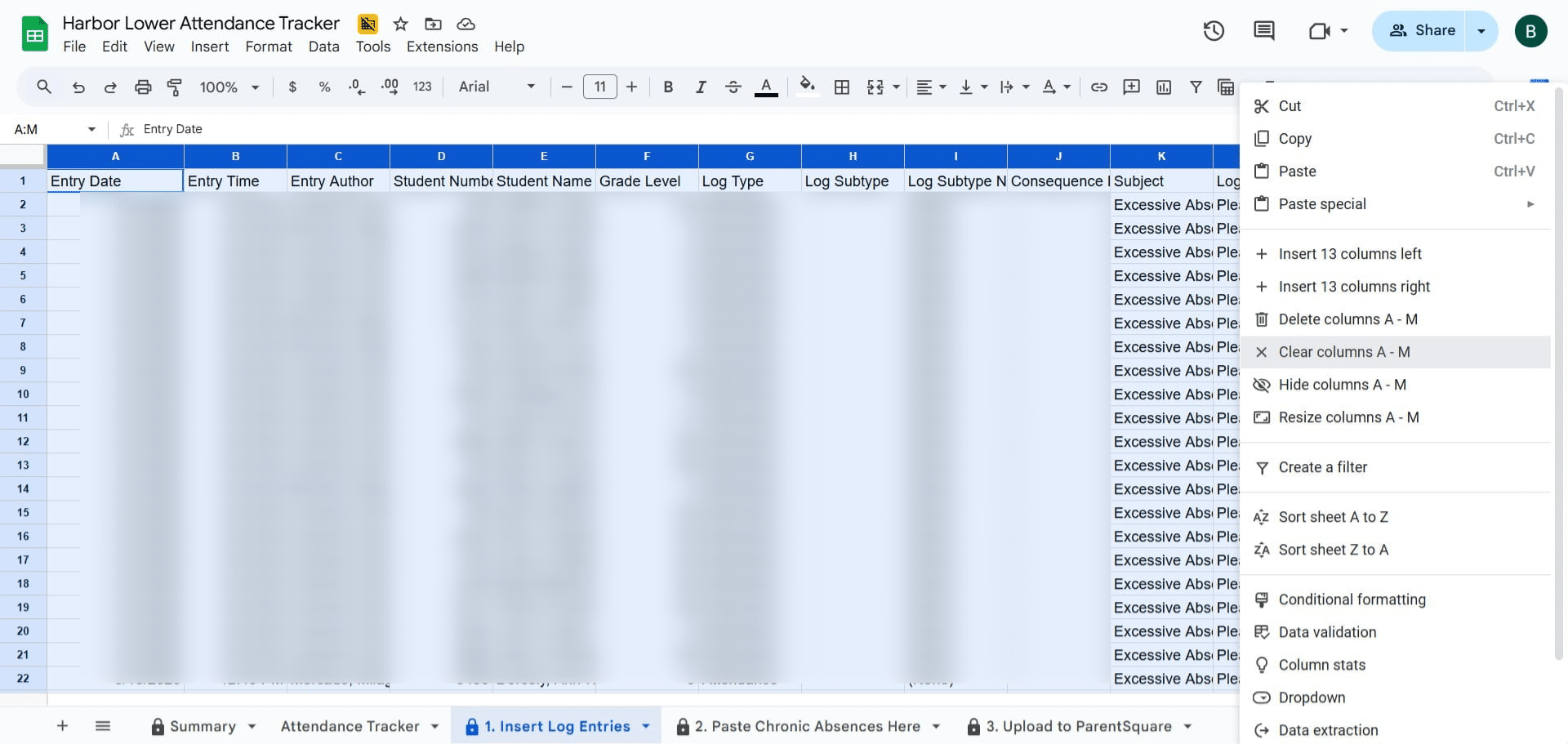Open text wrapping dropdown
The height and width of the screenshot is (744, 1568).
(x=1014, y=87)
